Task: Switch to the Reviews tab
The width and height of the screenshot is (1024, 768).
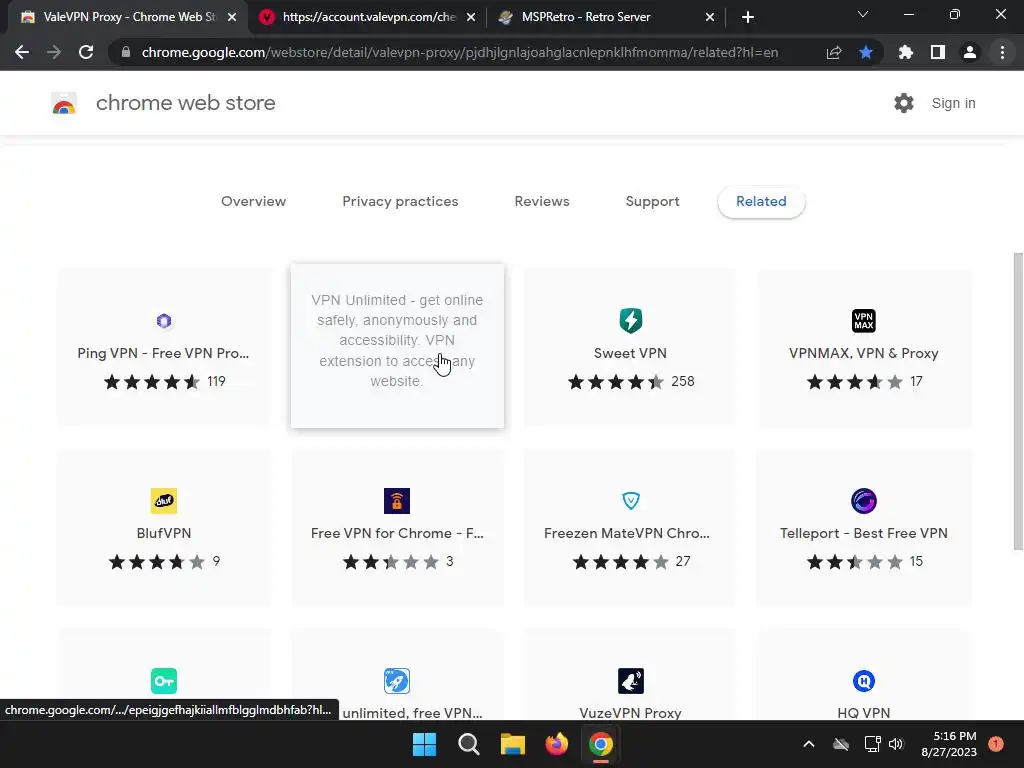Action: pyautogui.click(x=542, y=201)
